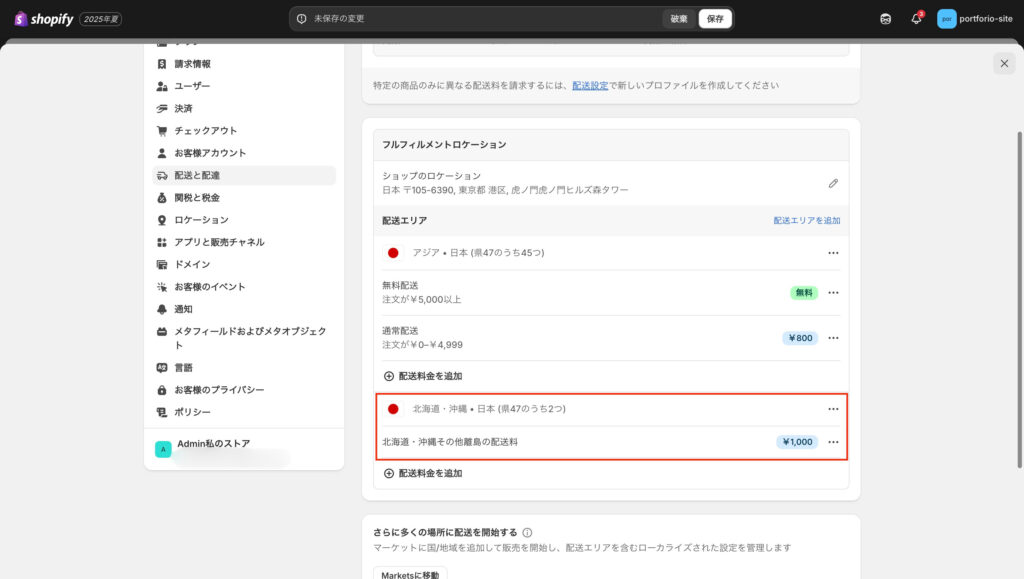Select 関税と税金 in settings sidebar
1024x579 pixels.
click(197, 197)
